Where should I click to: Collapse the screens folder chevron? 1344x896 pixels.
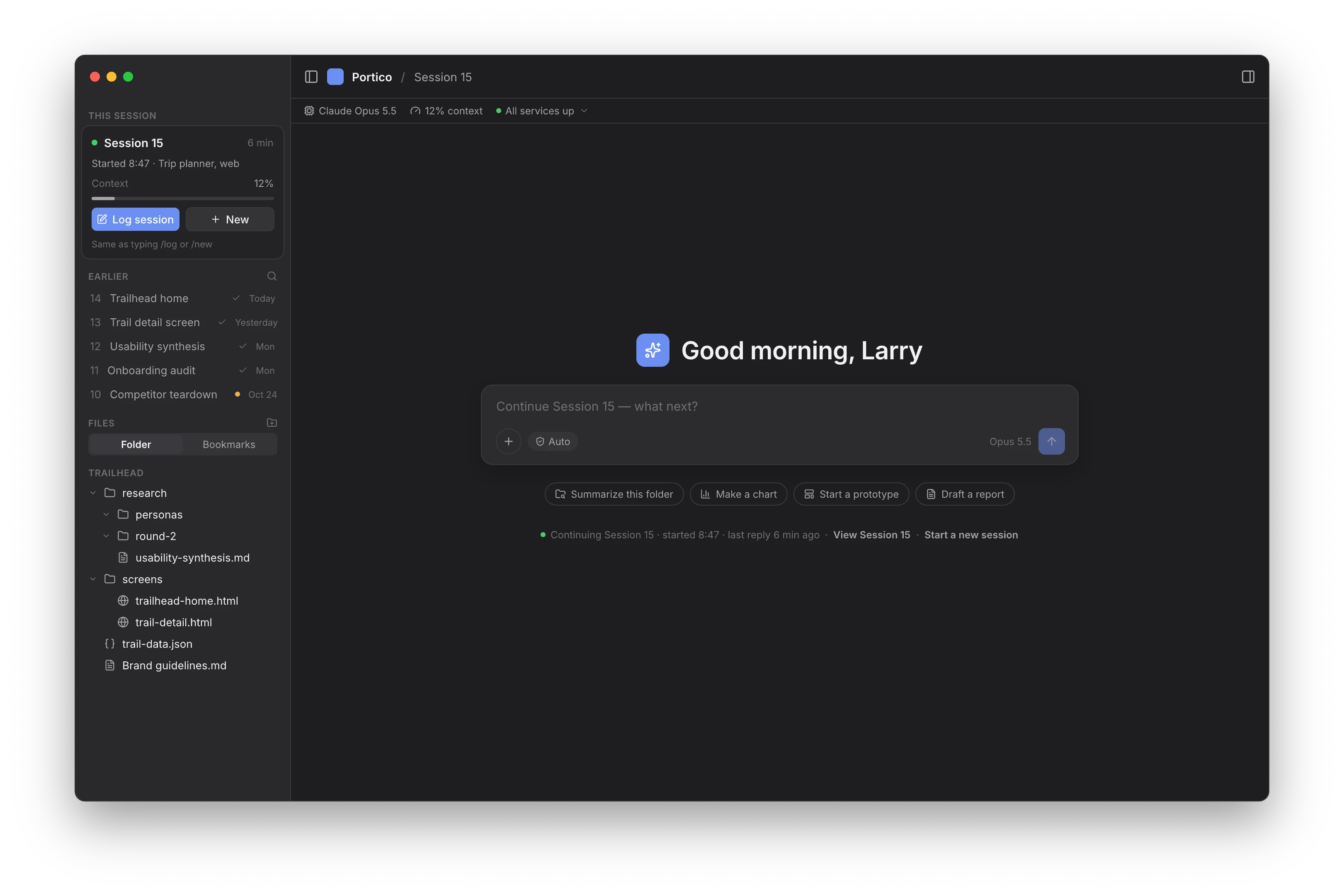pyautogui.click(x=93, y=579)
